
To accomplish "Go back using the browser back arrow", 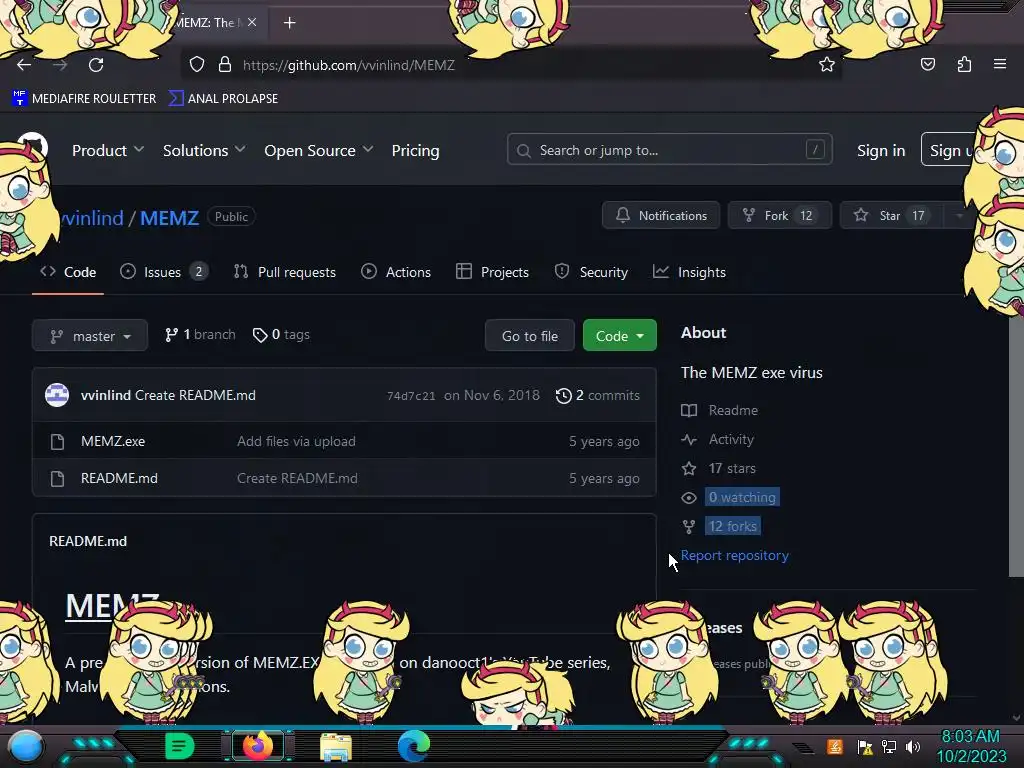I will point(24,65).
